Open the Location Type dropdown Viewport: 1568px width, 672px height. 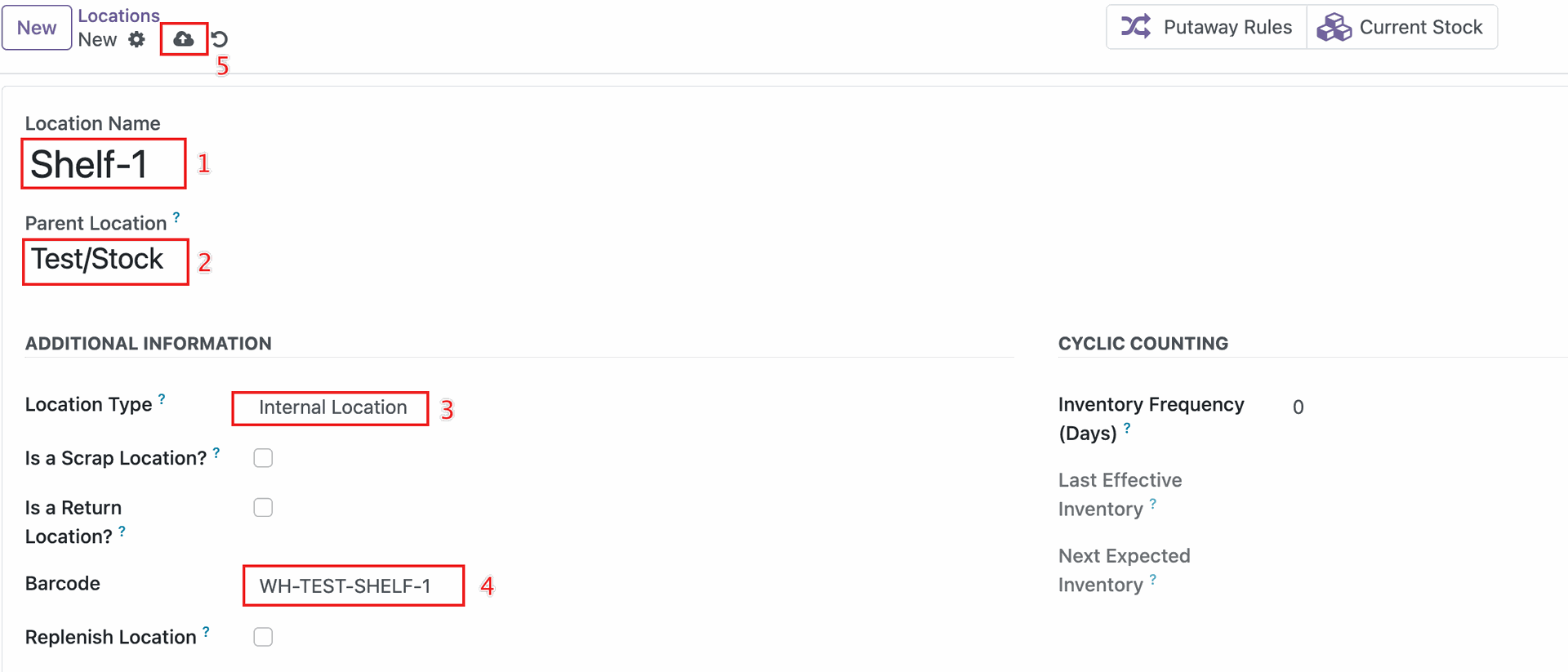[x=332, y=407]
